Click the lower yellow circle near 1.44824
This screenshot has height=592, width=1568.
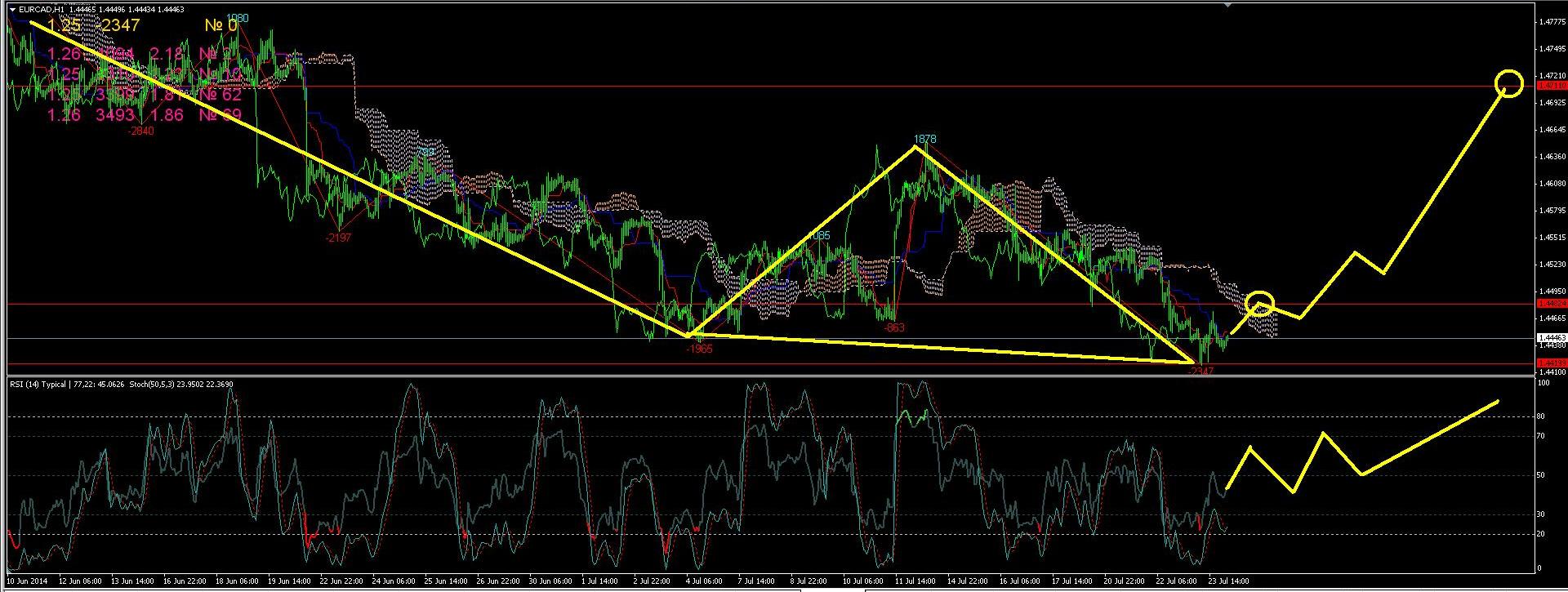click(1261, 303)
